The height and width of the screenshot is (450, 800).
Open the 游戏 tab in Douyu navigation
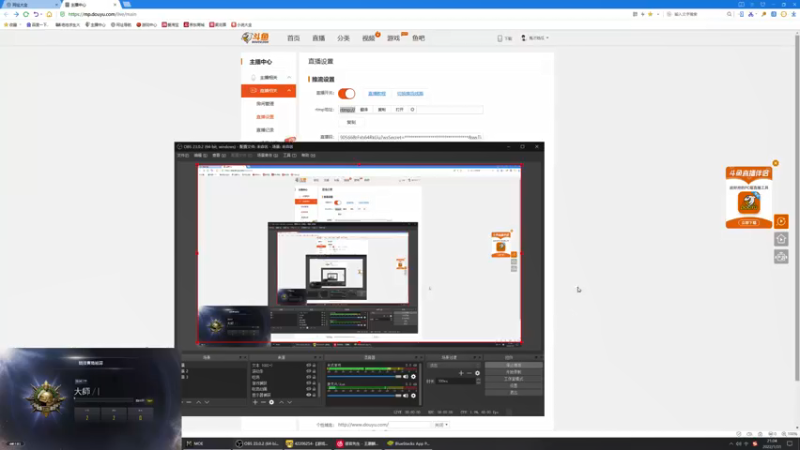point(393,38)
